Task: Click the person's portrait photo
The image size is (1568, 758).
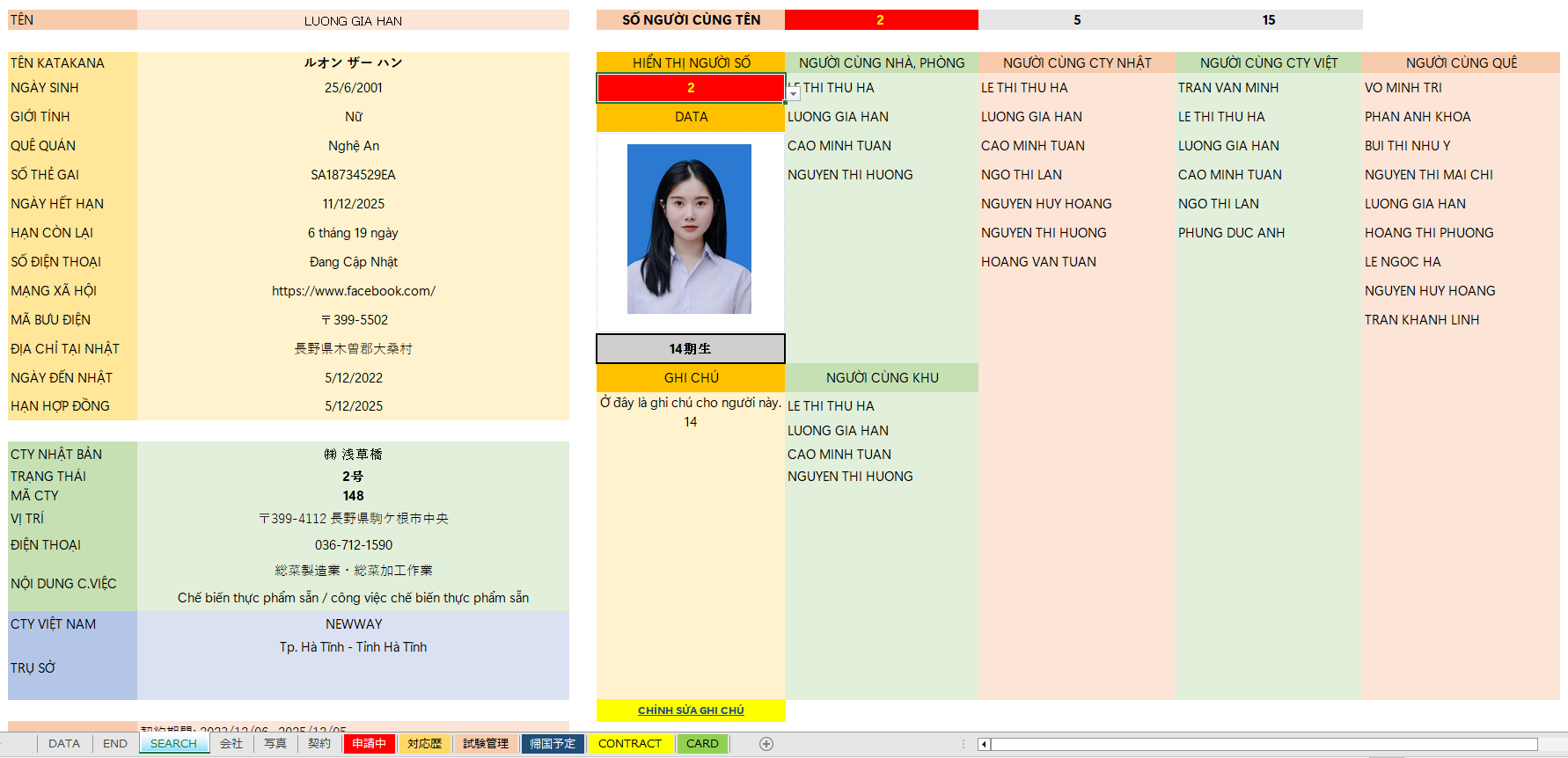Action: tap(689, 229)
